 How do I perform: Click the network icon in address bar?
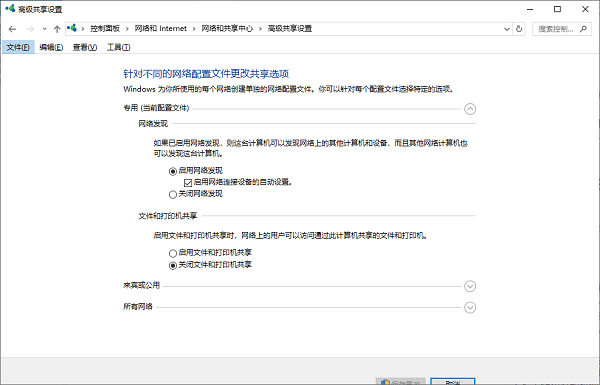(72, 28)
